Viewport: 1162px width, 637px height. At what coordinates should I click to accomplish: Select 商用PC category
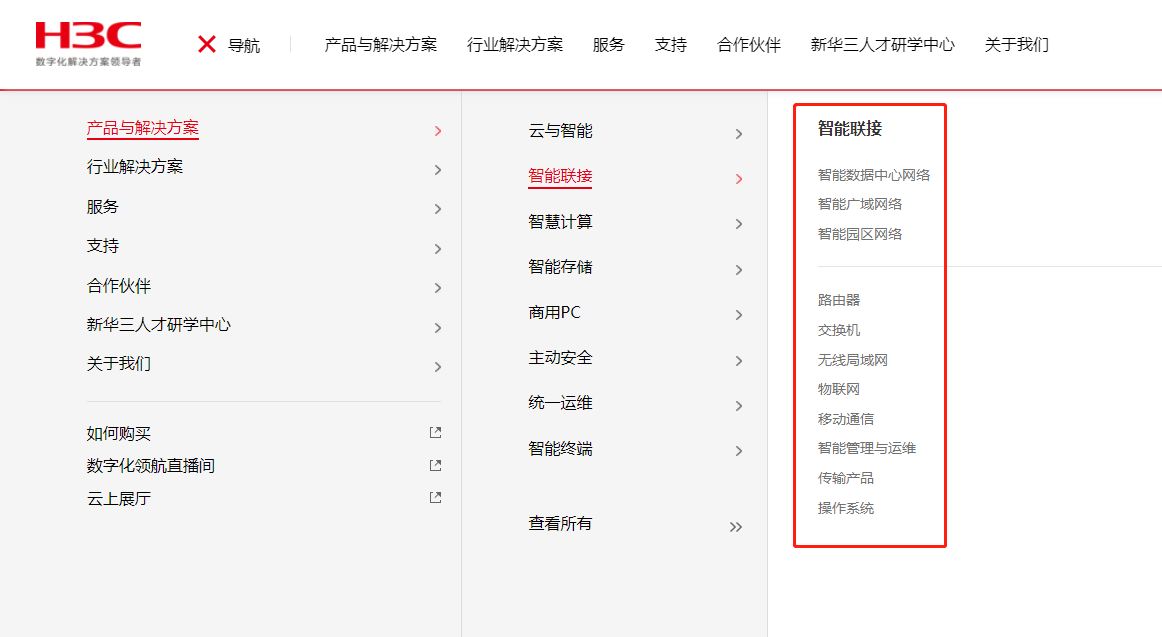554,313
